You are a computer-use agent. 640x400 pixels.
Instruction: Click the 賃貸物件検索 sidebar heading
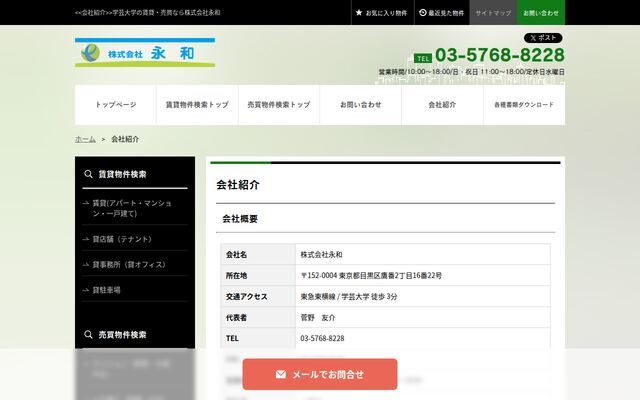click(x=122, y=174)
